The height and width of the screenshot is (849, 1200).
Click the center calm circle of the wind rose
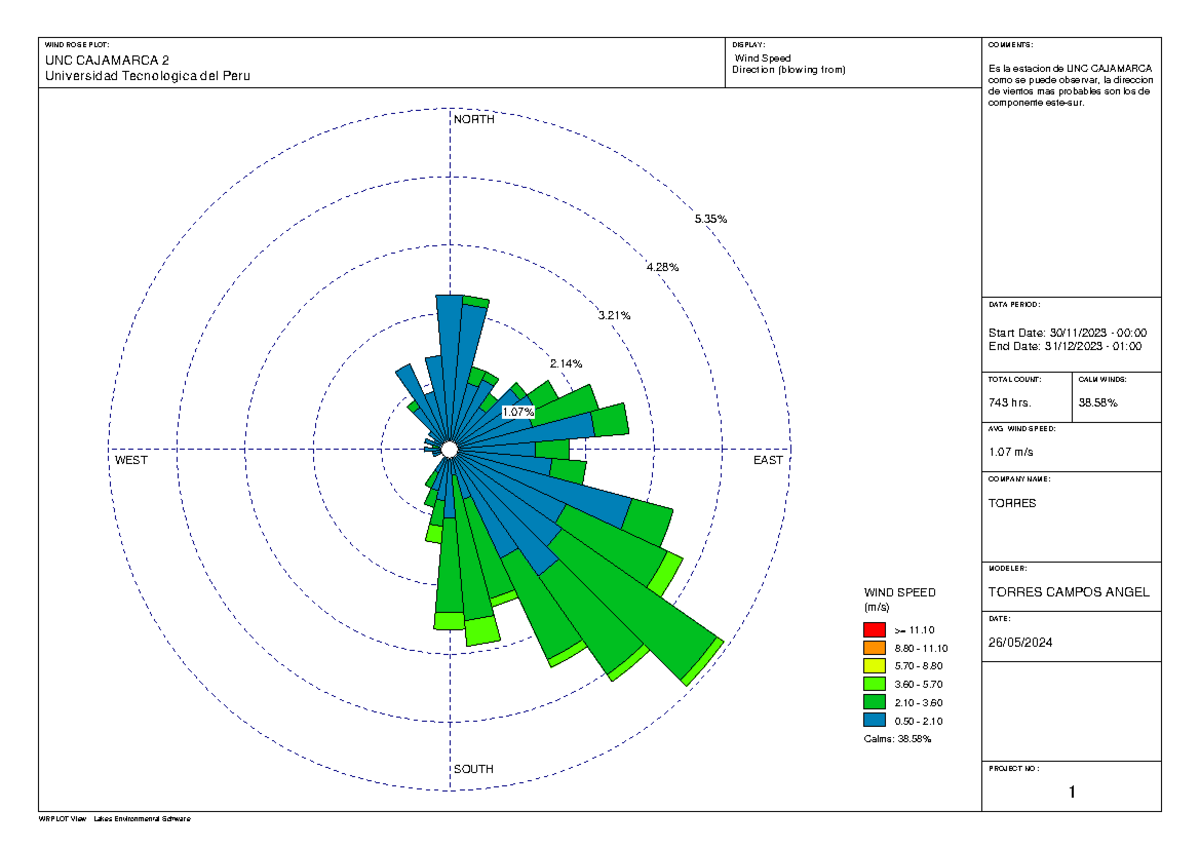click(x=449, y=448)
